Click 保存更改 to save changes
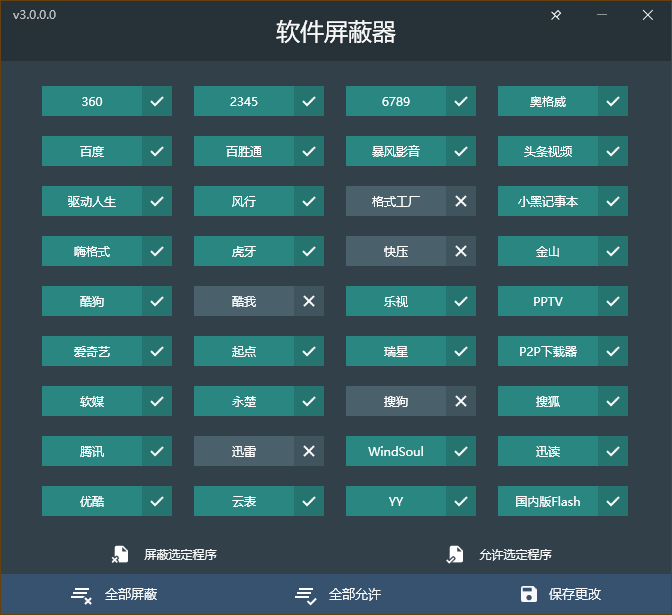Image resolution: width=672 pixels, height=615 pixels. coord(575,594)
